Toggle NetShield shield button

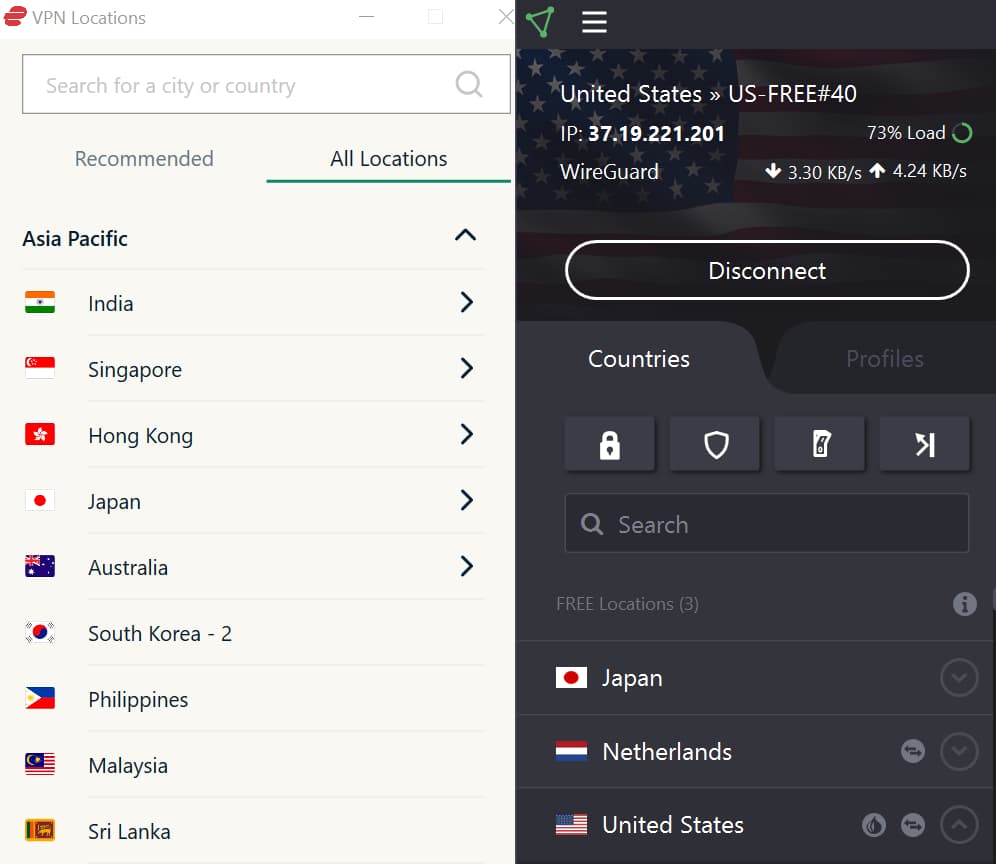[715, 444]
